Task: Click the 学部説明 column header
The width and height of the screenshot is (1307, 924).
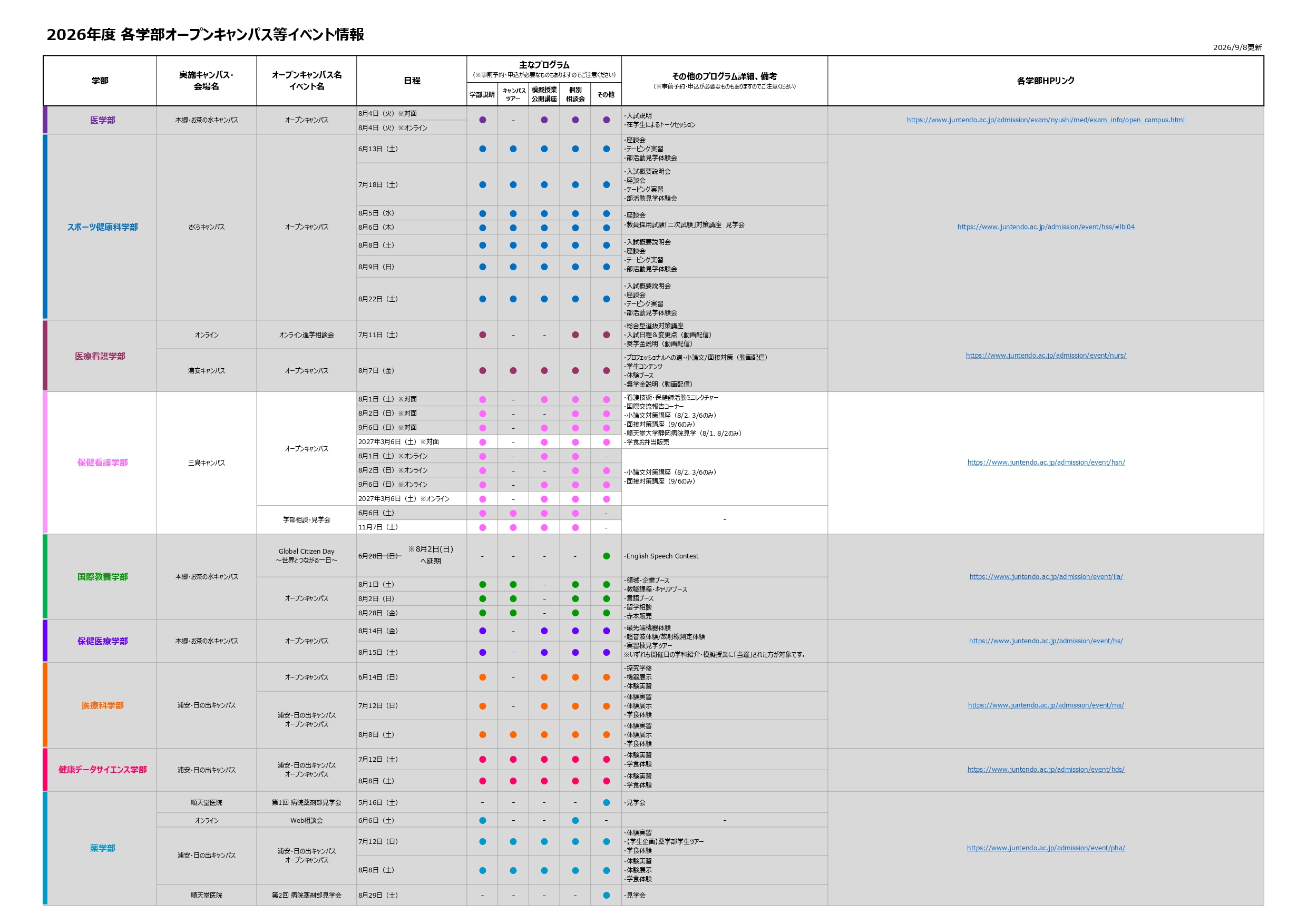Action: [482, 94]
